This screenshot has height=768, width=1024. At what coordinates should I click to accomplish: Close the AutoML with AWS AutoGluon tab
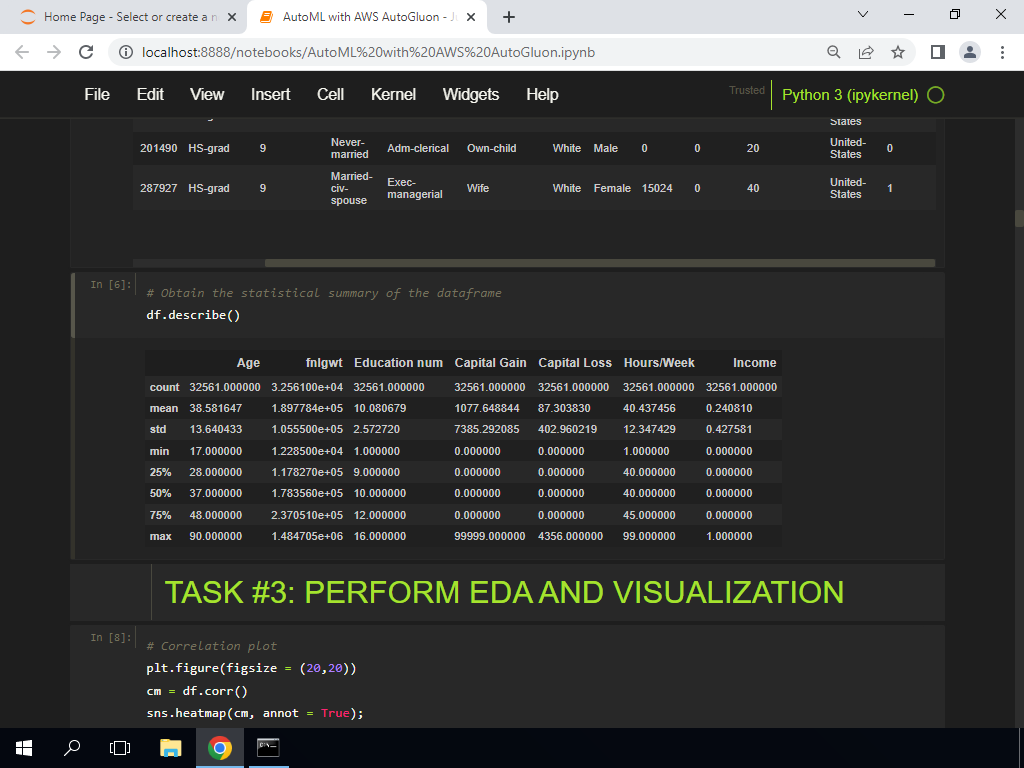pos(472,17)
